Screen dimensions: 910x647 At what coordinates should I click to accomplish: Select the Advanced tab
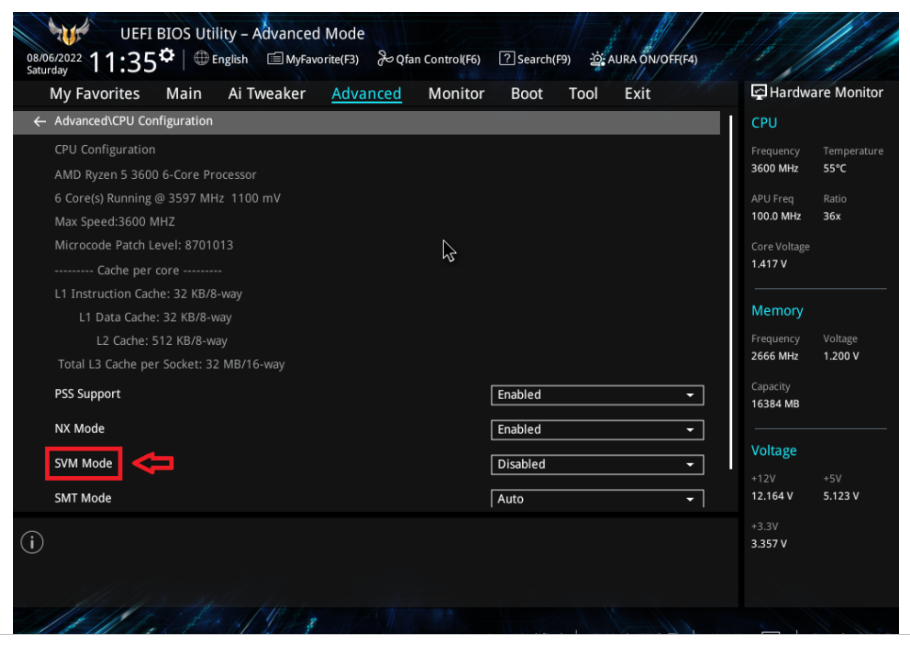[x=366, y=93]
